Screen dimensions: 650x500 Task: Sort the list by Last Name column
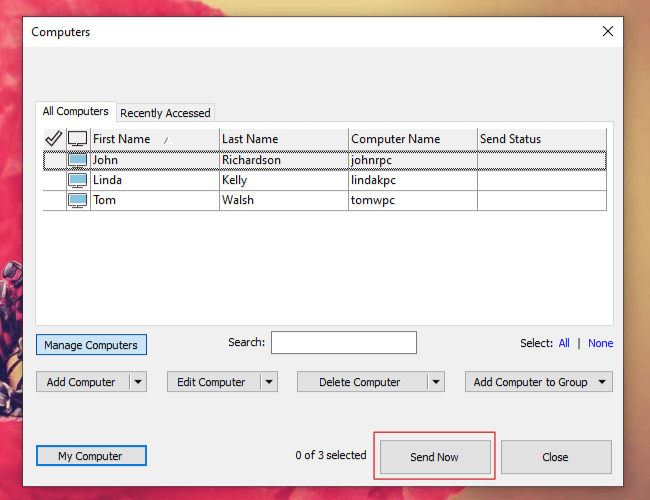coord(283,139)
